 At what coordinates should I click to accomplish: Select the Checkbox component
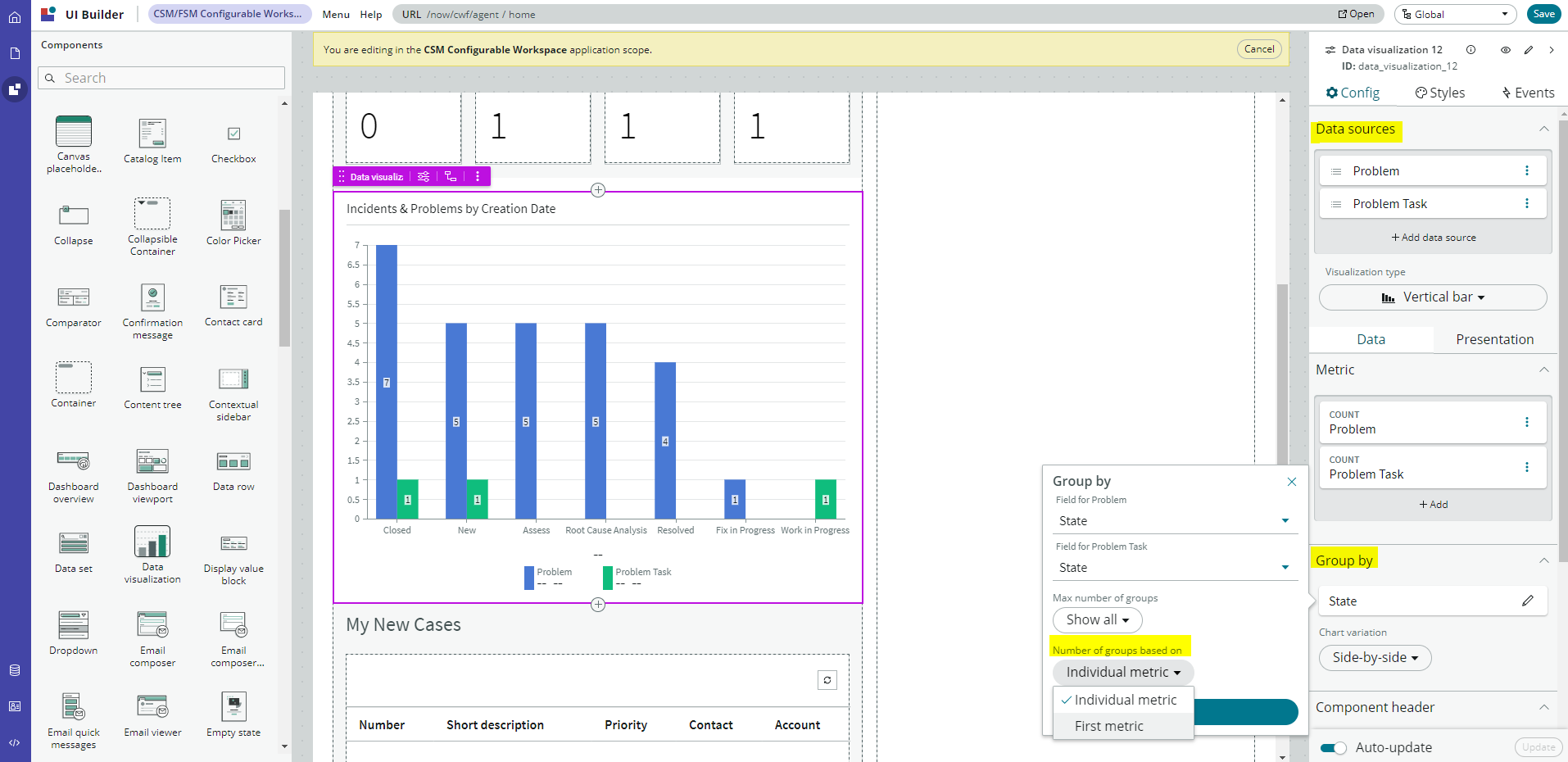point(233,134)
